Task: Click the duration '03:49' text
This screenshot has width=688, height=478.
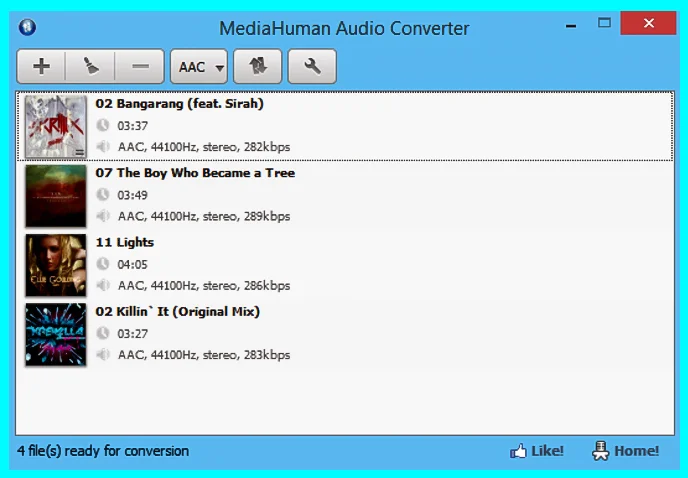Action: 133,195
